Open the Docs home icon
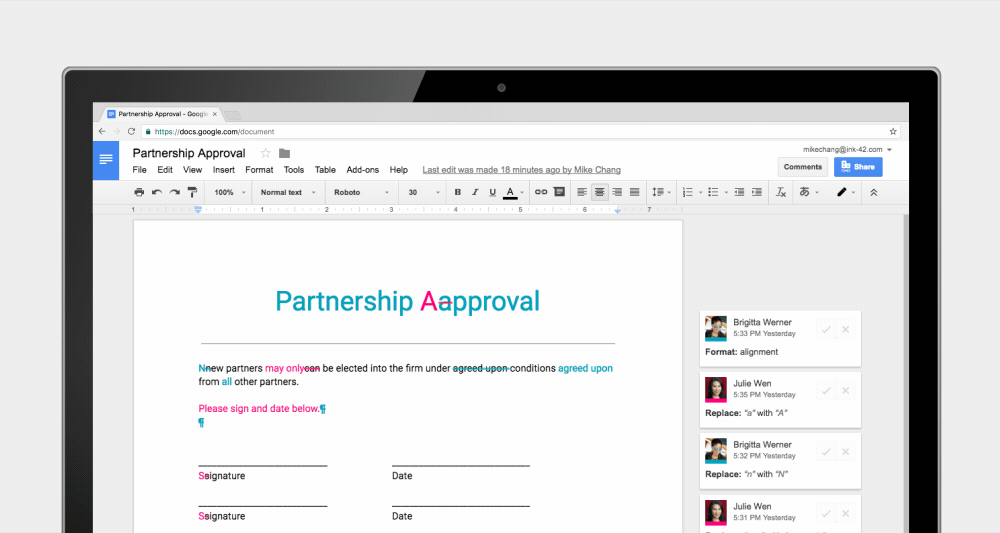The image size is (1000, 533). pyautogui.click(x=106, y=160)
